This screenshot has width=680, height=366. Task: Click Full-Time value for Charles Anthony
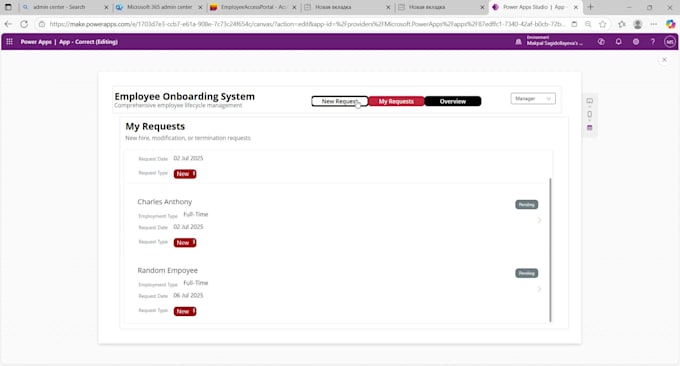(196, 214)
